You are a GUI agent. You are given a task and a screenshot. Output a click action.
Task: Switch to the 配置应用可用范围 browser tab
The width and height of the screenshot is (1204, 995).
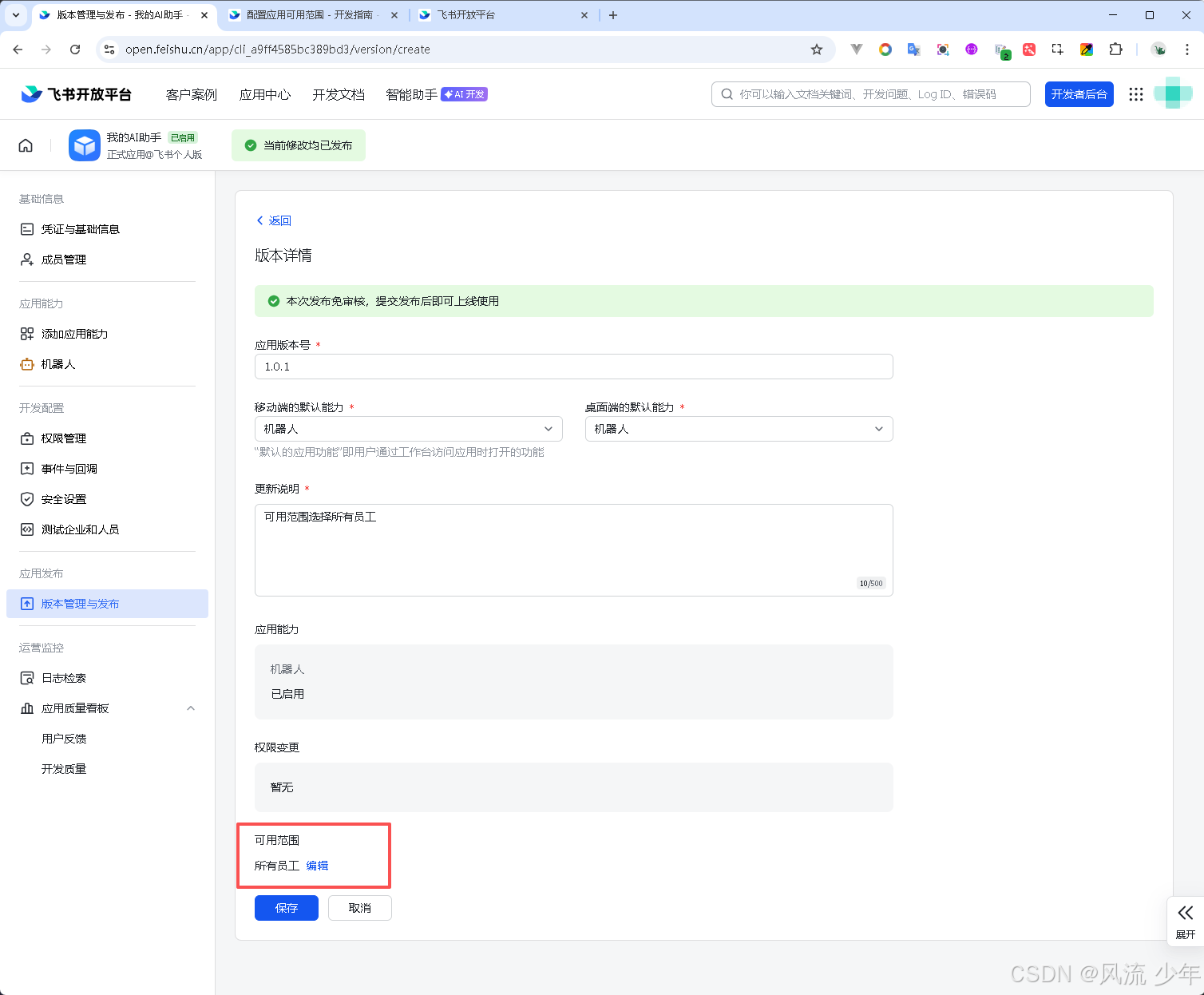click(311, 15)
